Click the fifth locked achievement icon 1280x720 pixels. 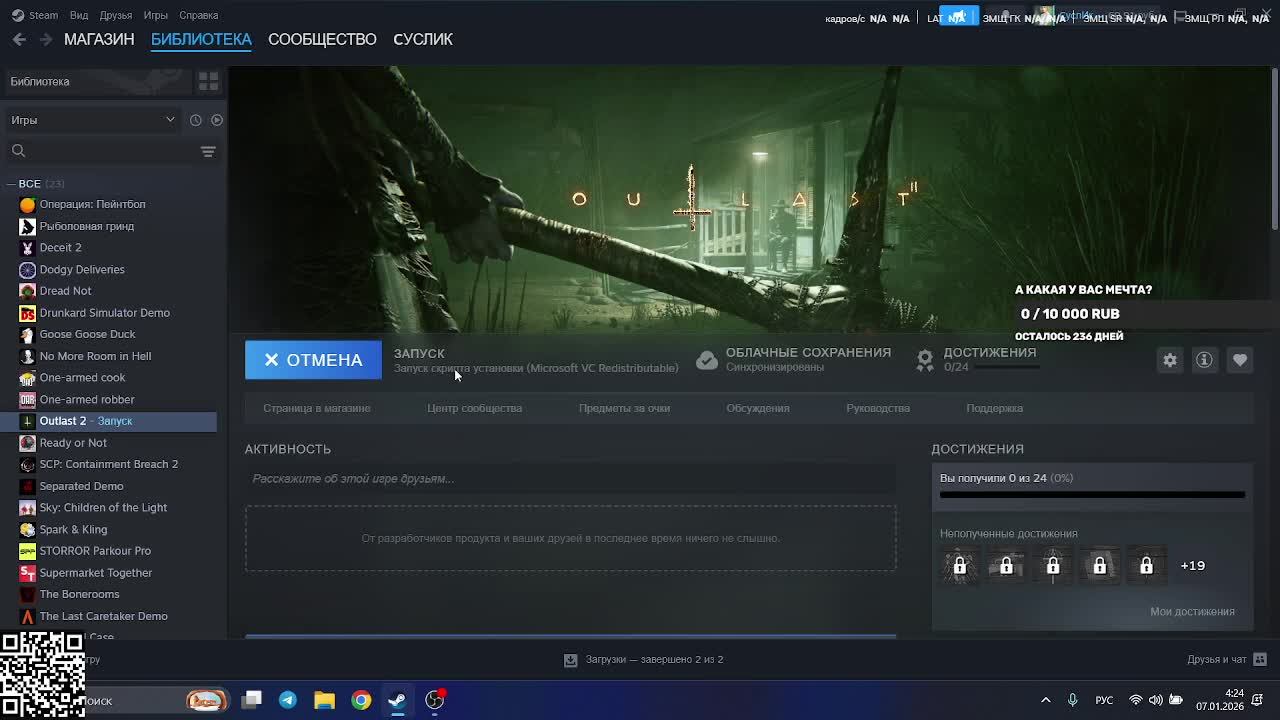point(1146,566)
